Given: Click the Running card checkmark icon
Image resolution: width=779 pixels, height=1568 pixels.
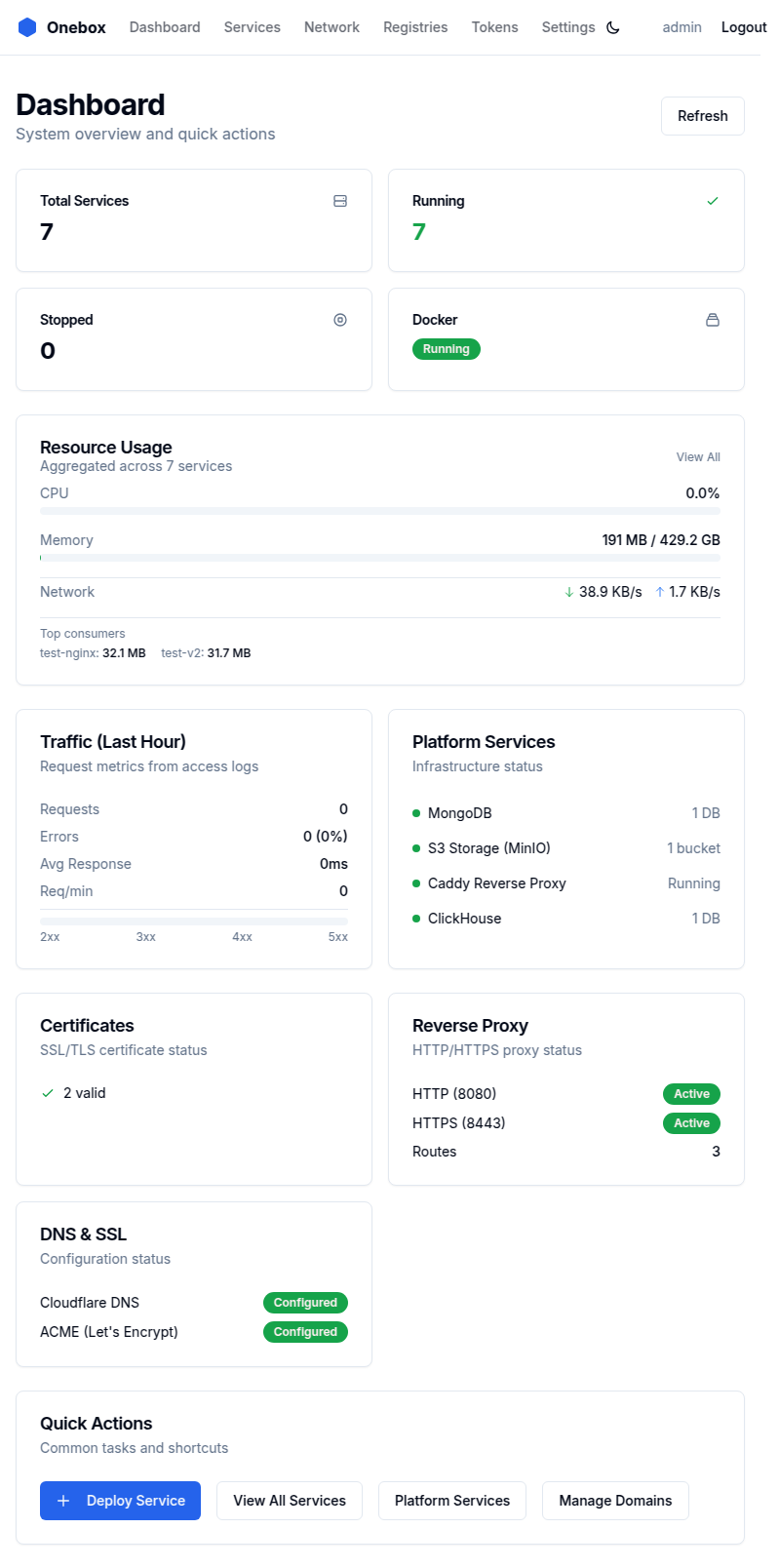Looking at the screenshot, I should click(x=713, y=201).
